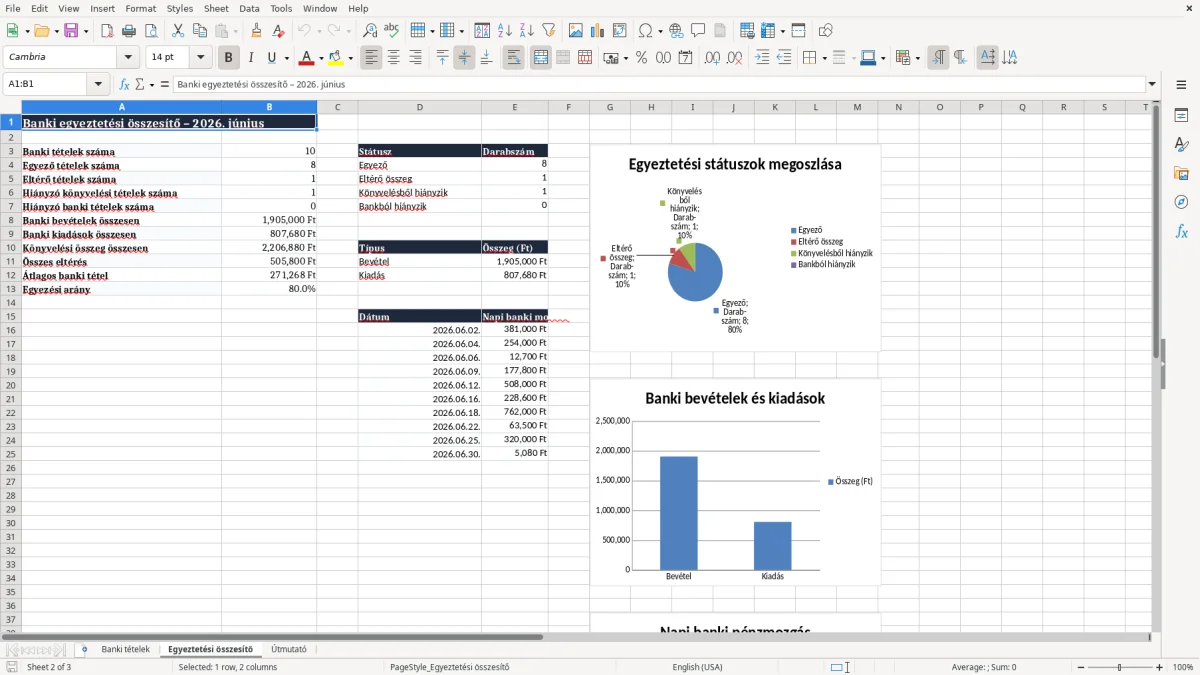Open font color dropdown arrow

(321, 58)
